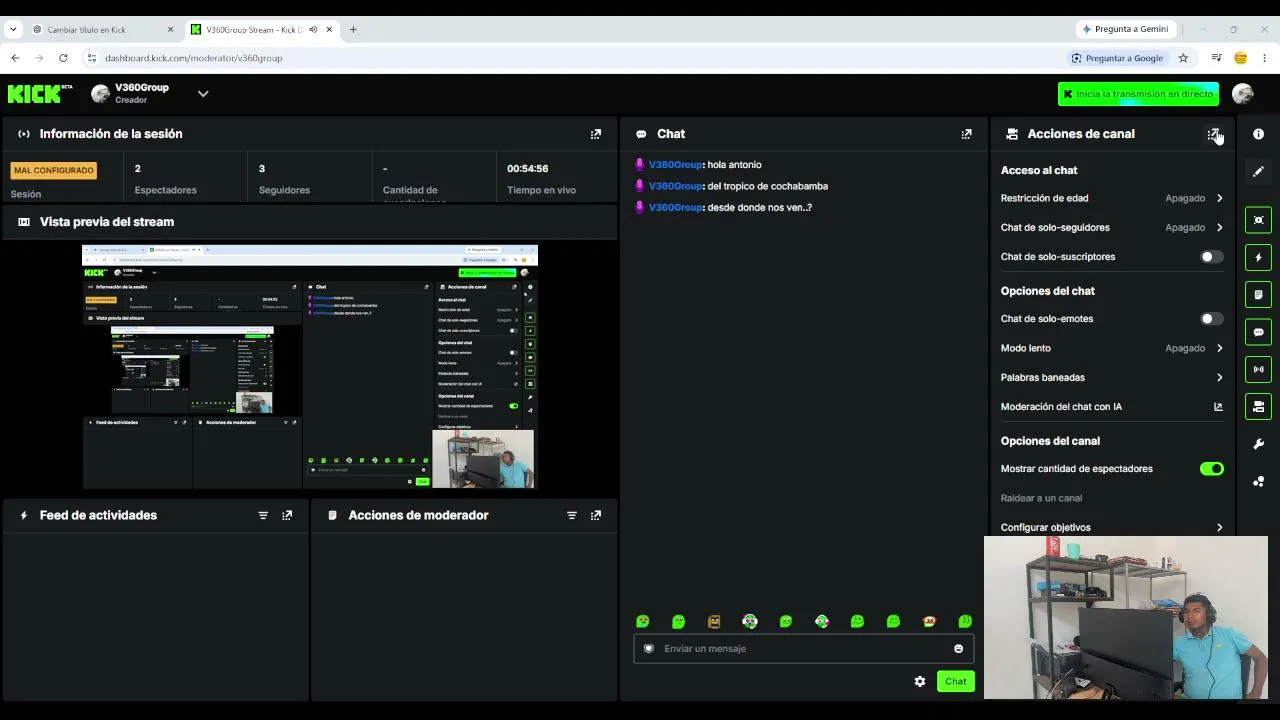Viewport: 1280px width, 720px height.
Task: Pop out the Feed de actividades panel
Action: point(287,515)
